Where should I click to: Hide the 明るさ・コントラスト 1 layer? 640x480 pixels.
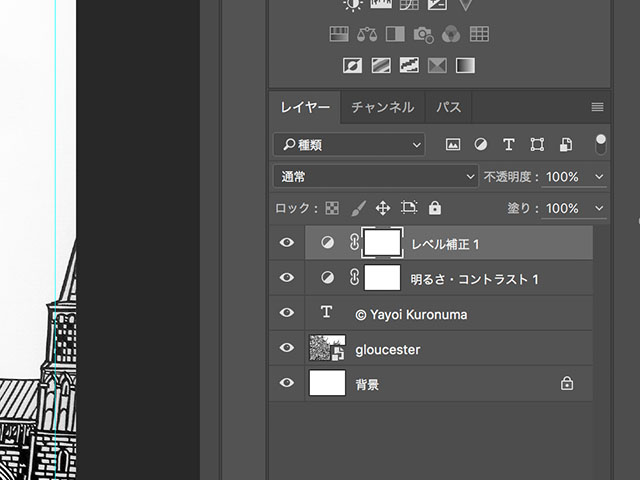pyautogui.click(x=287, y=278)
